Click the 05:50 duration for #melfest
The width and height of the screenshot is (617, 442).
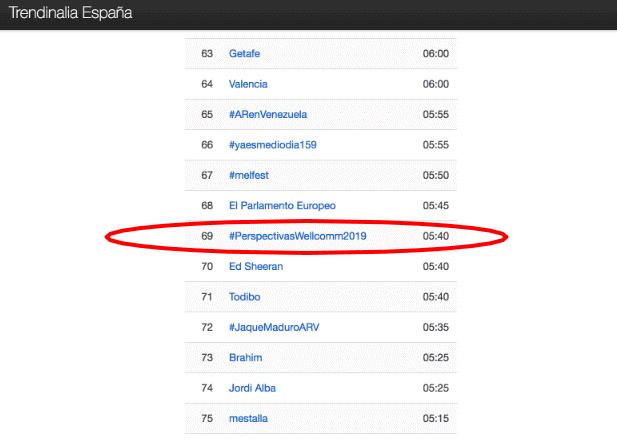[x=436, y=175]
